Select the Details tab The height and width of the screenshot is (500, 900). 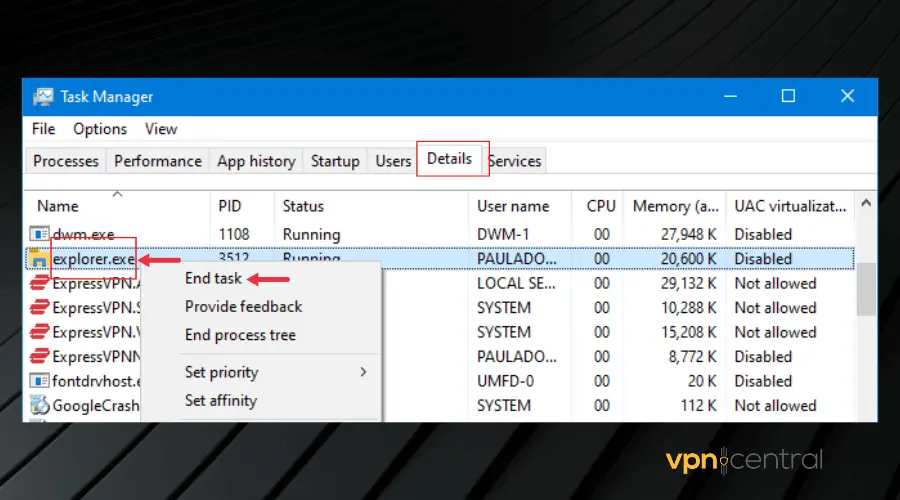449,158
